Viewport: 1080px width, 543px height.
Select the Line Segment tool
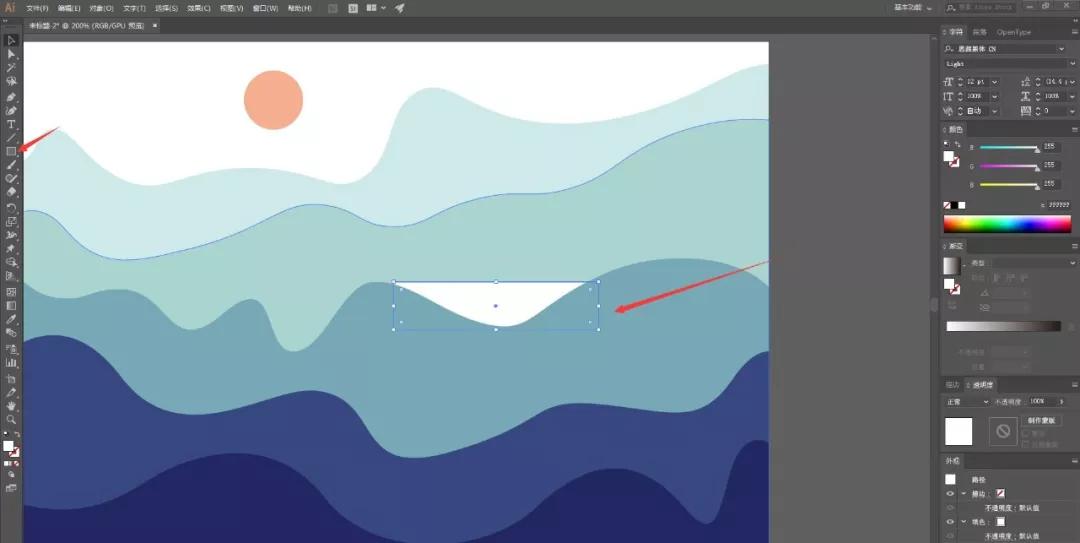tap(11, 138)
